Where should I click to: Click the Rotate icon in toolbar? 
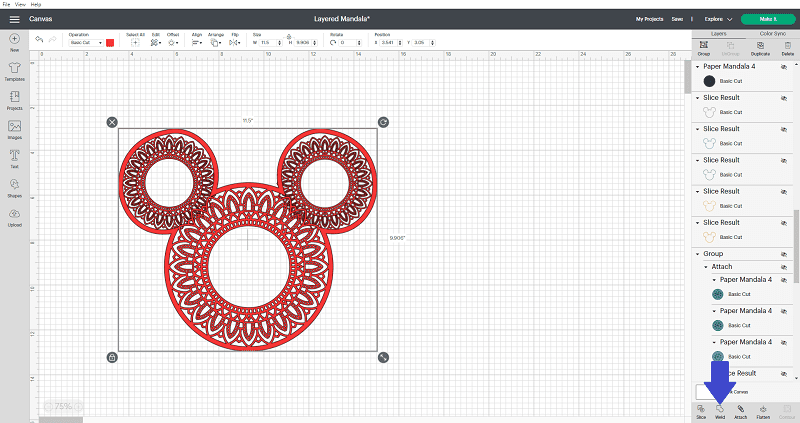tap(333, 43)
